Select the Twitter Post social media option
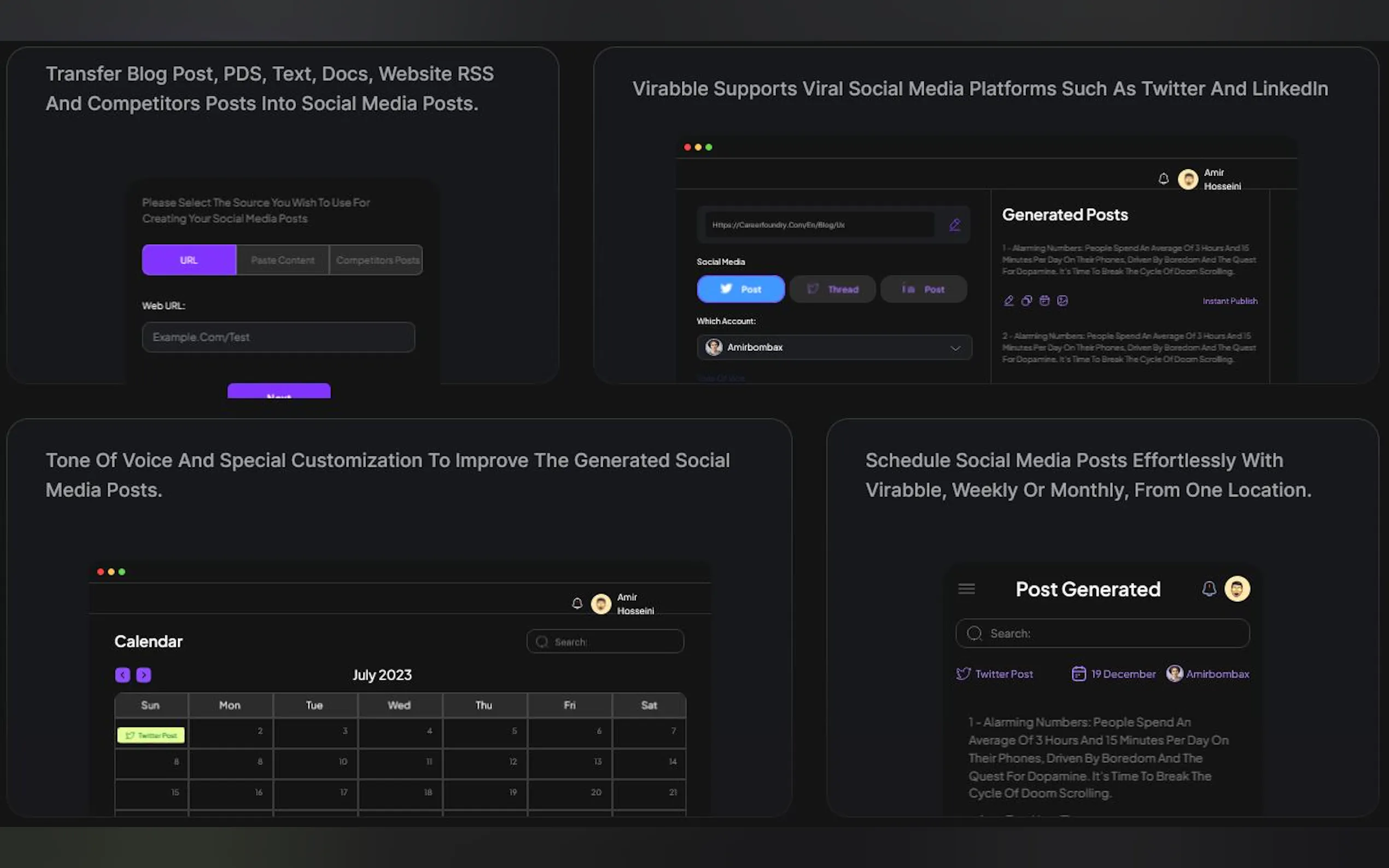1389x868 pixels. point(740,289)
